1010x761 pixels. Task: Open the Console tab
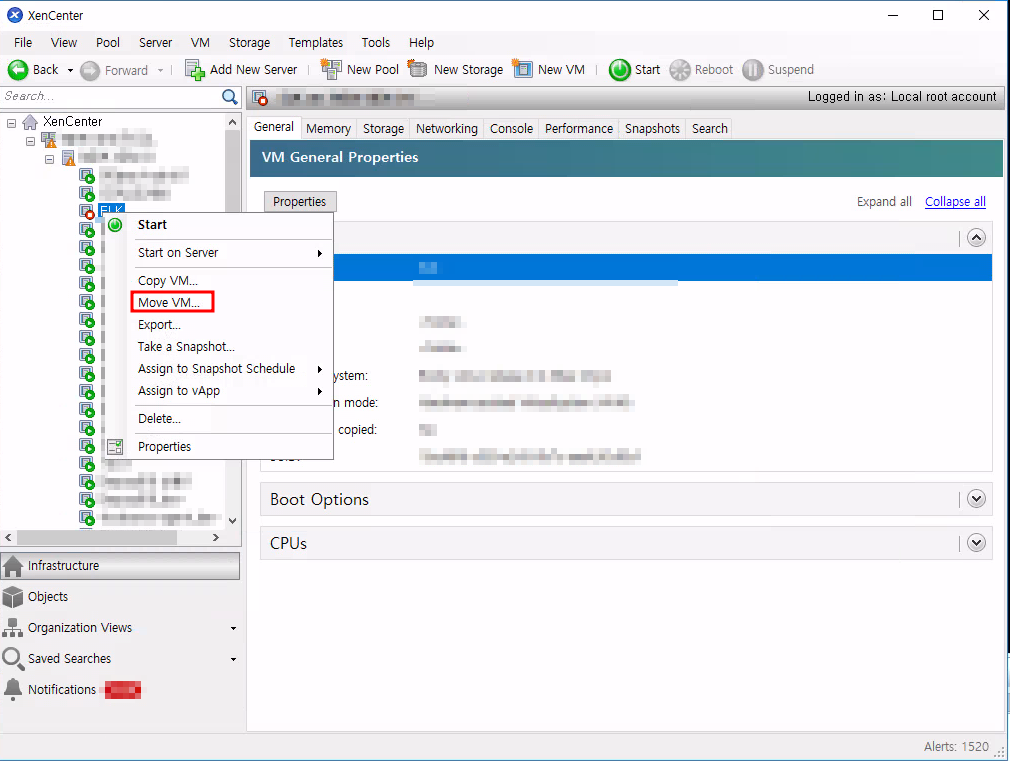[x=511, y=128]
